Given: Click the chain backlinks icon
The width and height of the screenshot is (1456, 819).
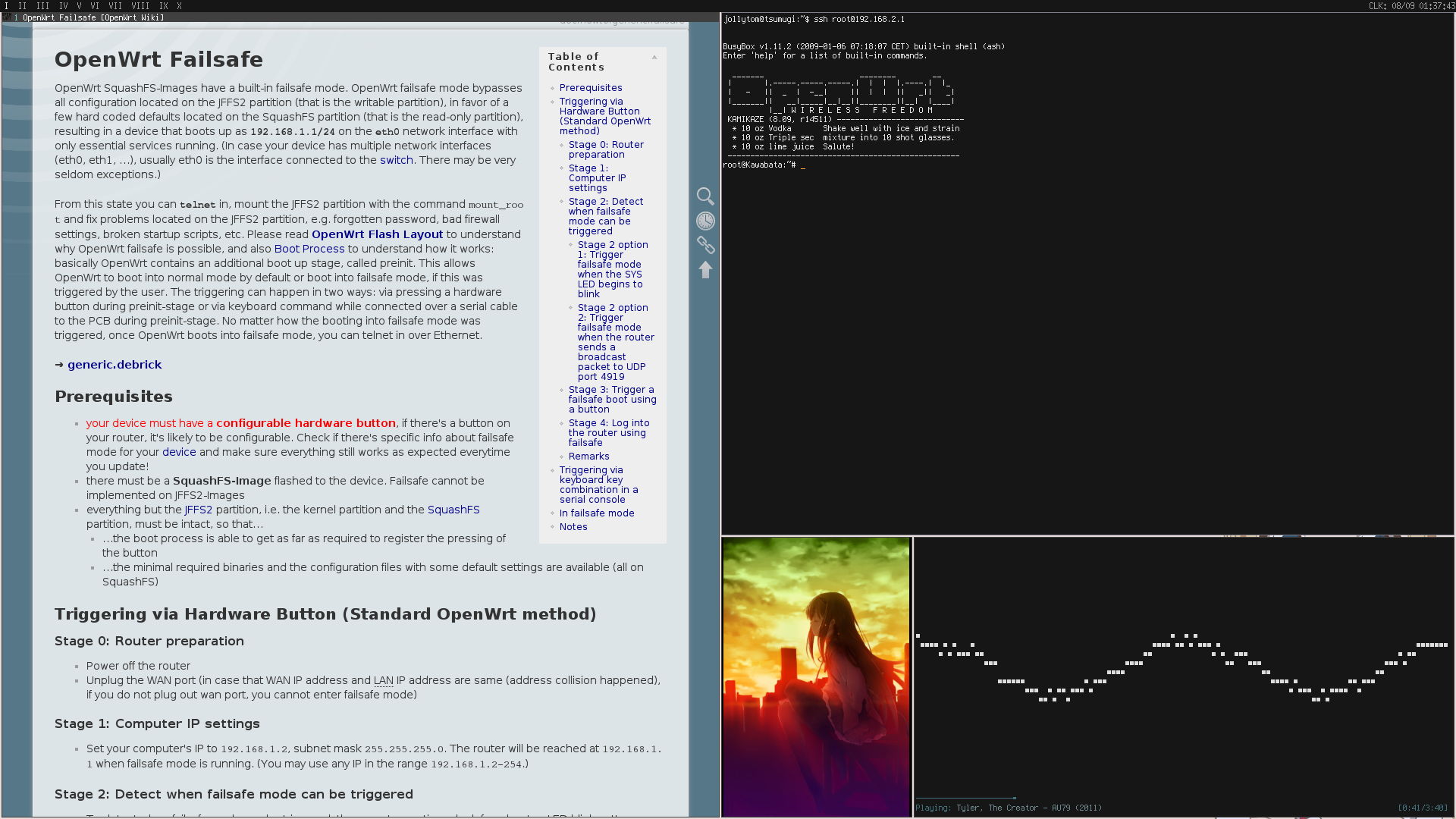Looking at the screenshot, I should (x=705, y=245).
